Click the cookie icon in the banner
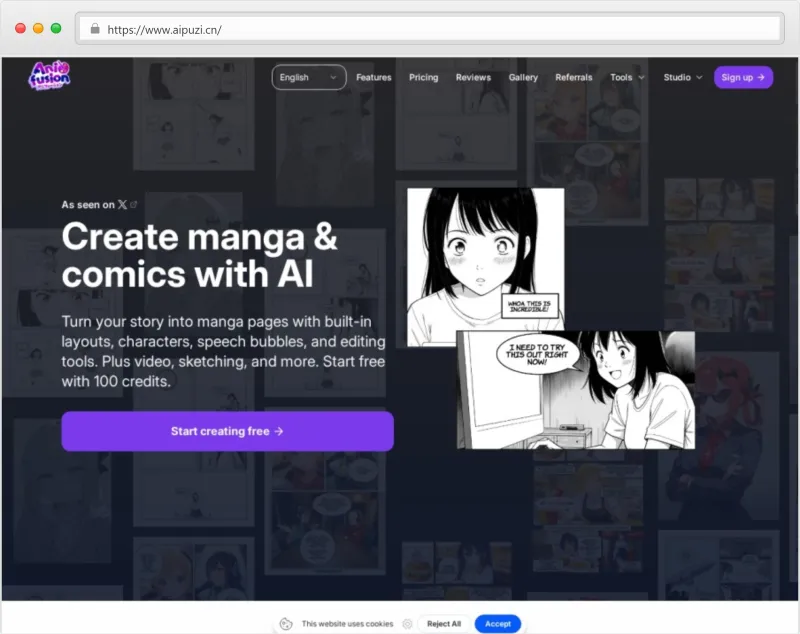Image resolution: width=800 pixels, height=634 pixels. click(x=286, y=624)
